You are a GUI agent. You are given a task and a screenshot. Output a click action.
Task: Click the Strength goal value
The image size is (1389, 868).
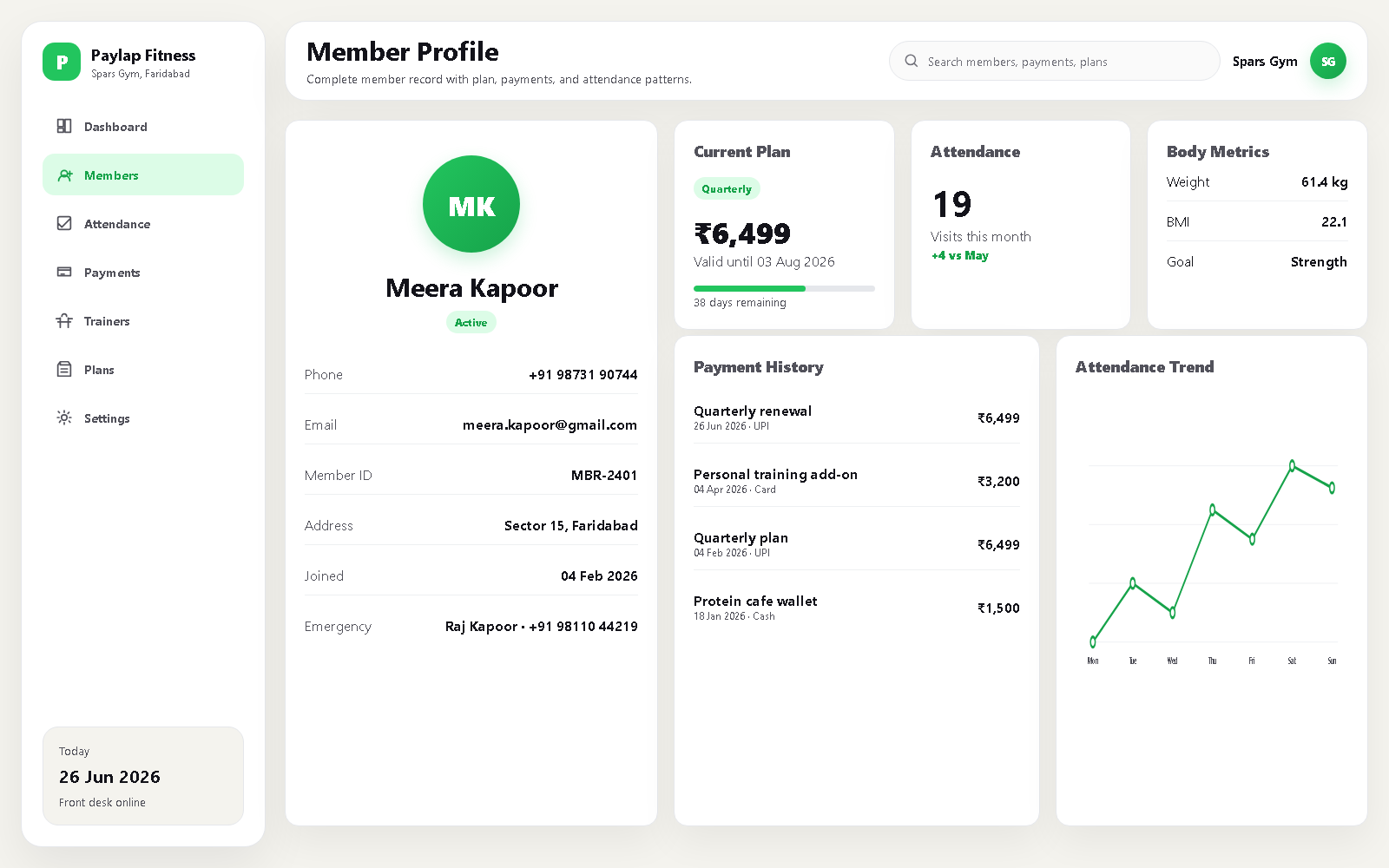pyautogui.click(x=1319, y=261)
